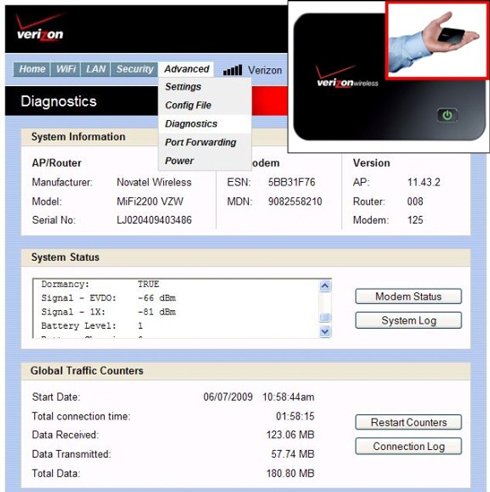Click the Modem Status button
The height and width of the screenshot is (492, 490).
[408, 296]
